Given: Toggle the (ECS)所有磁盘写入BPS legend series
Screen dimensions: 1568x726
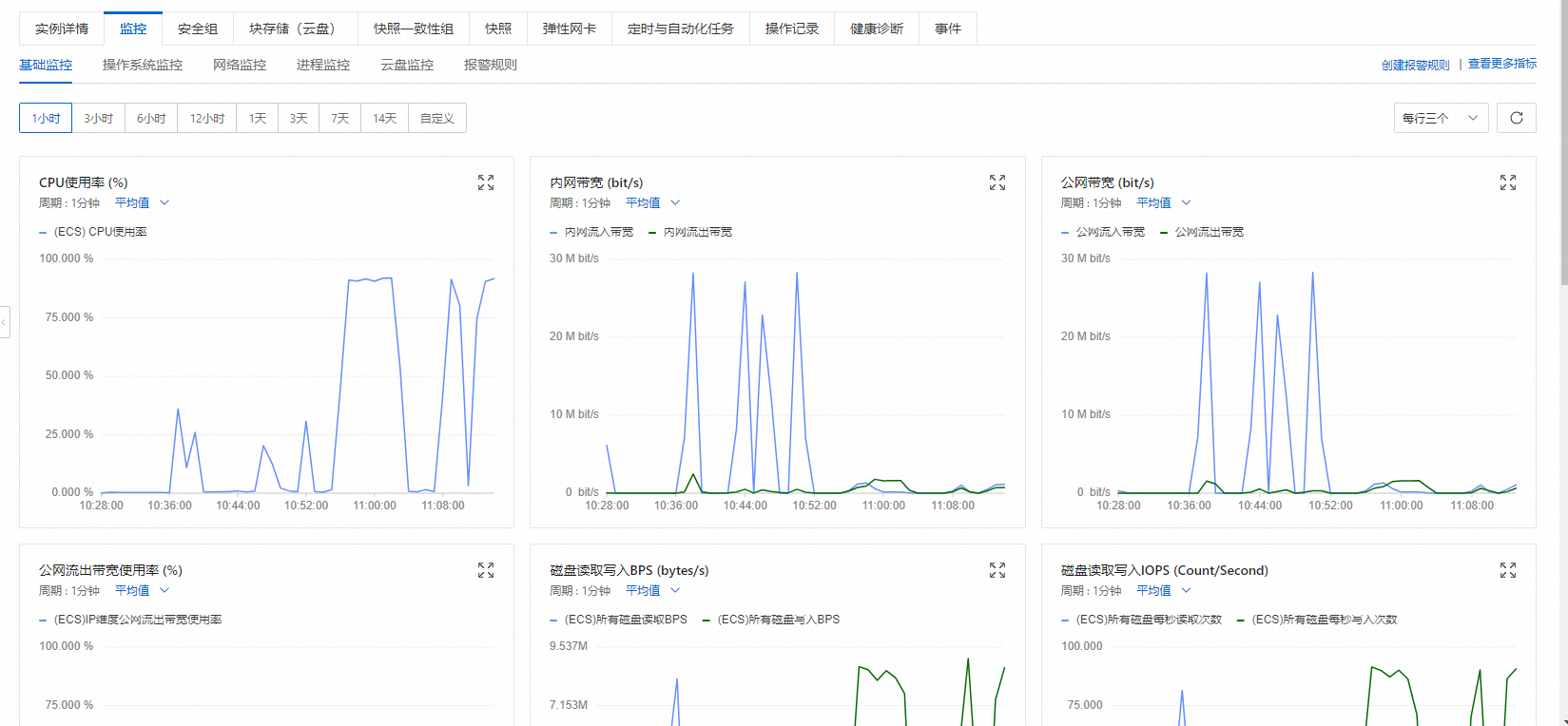Looking at the screenshot, I should [x=771, y=620].
